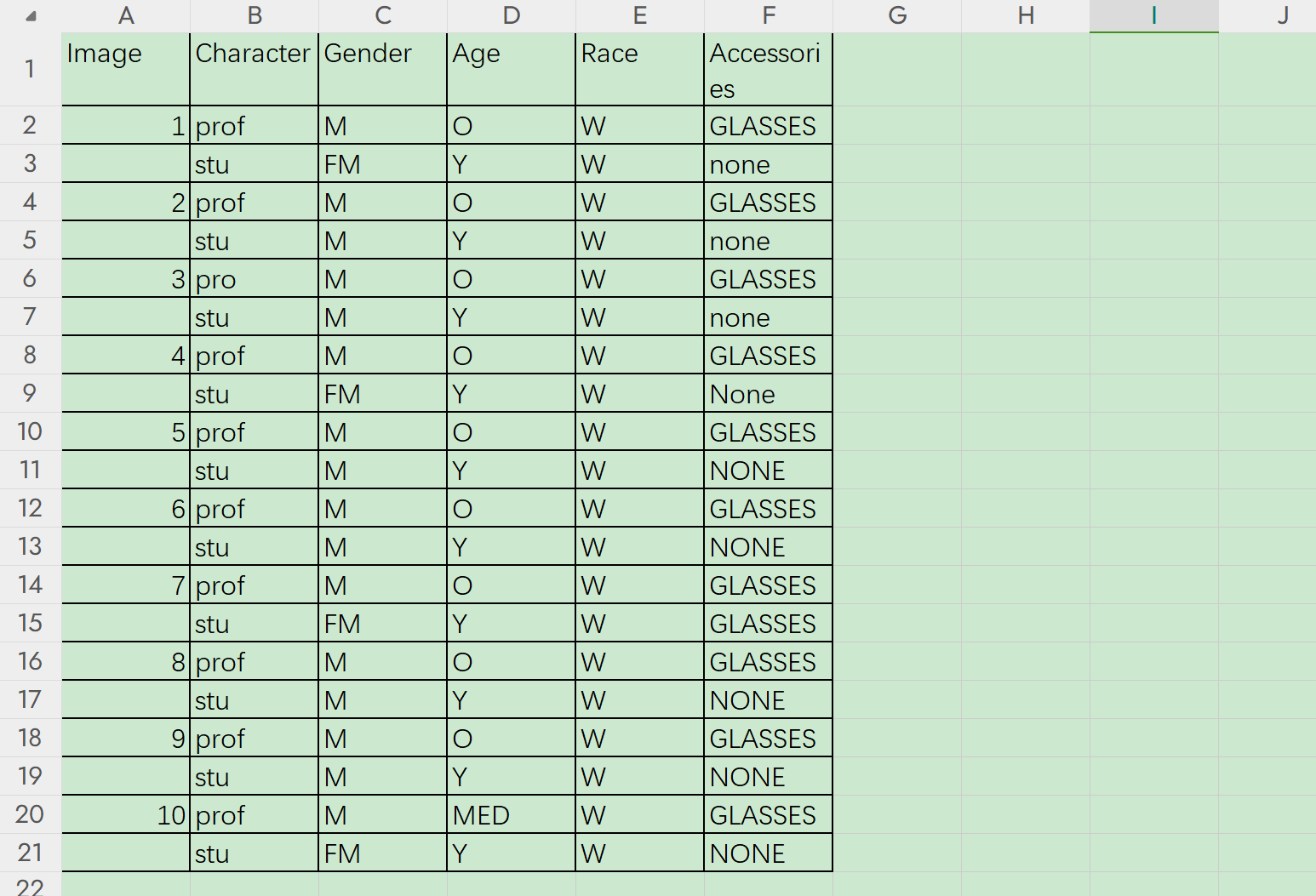Select the Race header cell
This screenshot has height=896, width=1316.
tap(639, 70)
